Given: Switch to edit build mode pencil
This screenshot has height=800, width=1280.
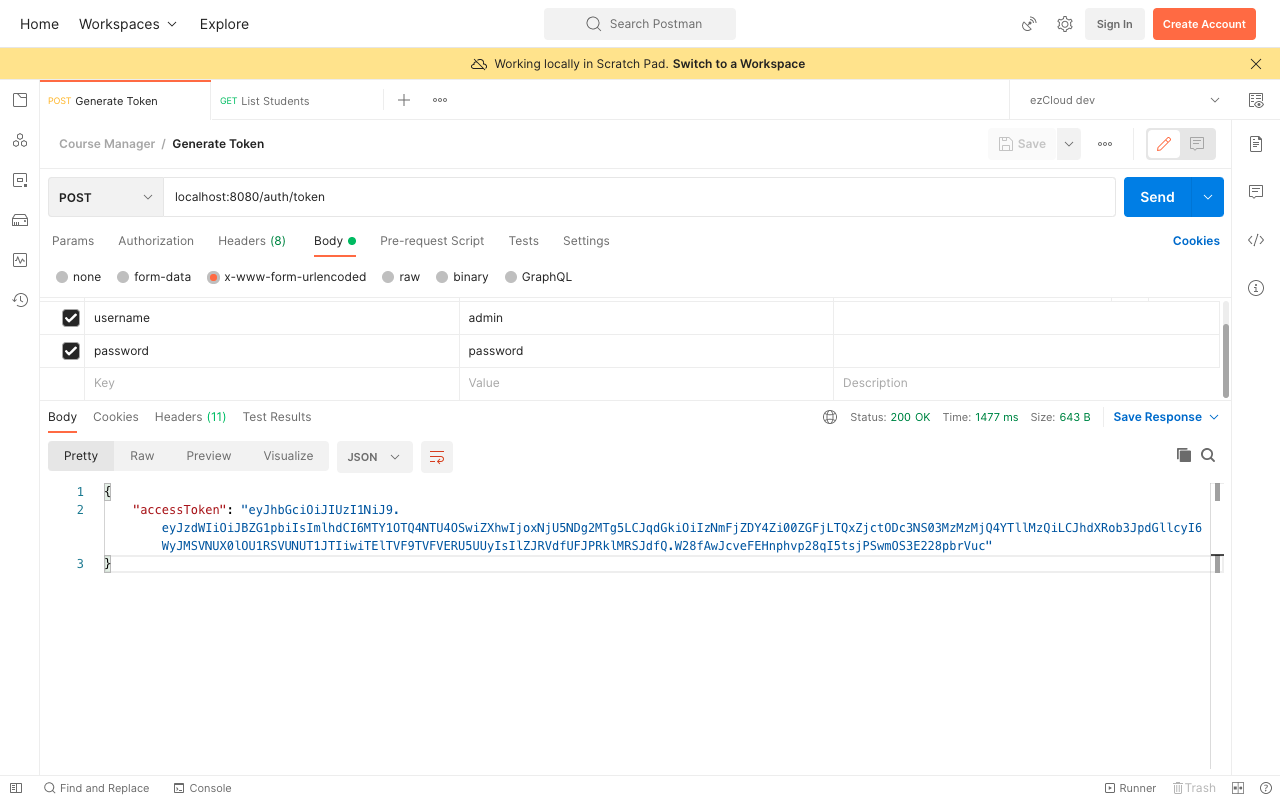Looking at the screenshot, I should [x=1164, y=144].
